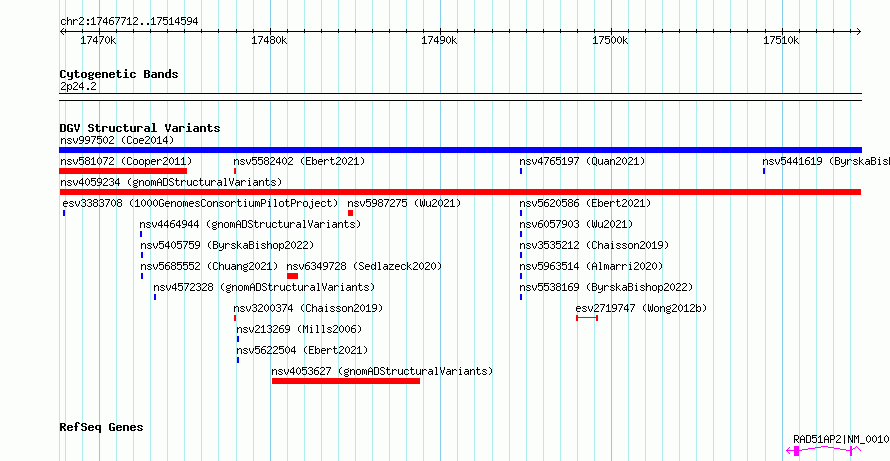The width and height of the screenshot is (890, 461).
Task: Select the RAD51AP2 magenta gene glyph
Action: point(824,451)
